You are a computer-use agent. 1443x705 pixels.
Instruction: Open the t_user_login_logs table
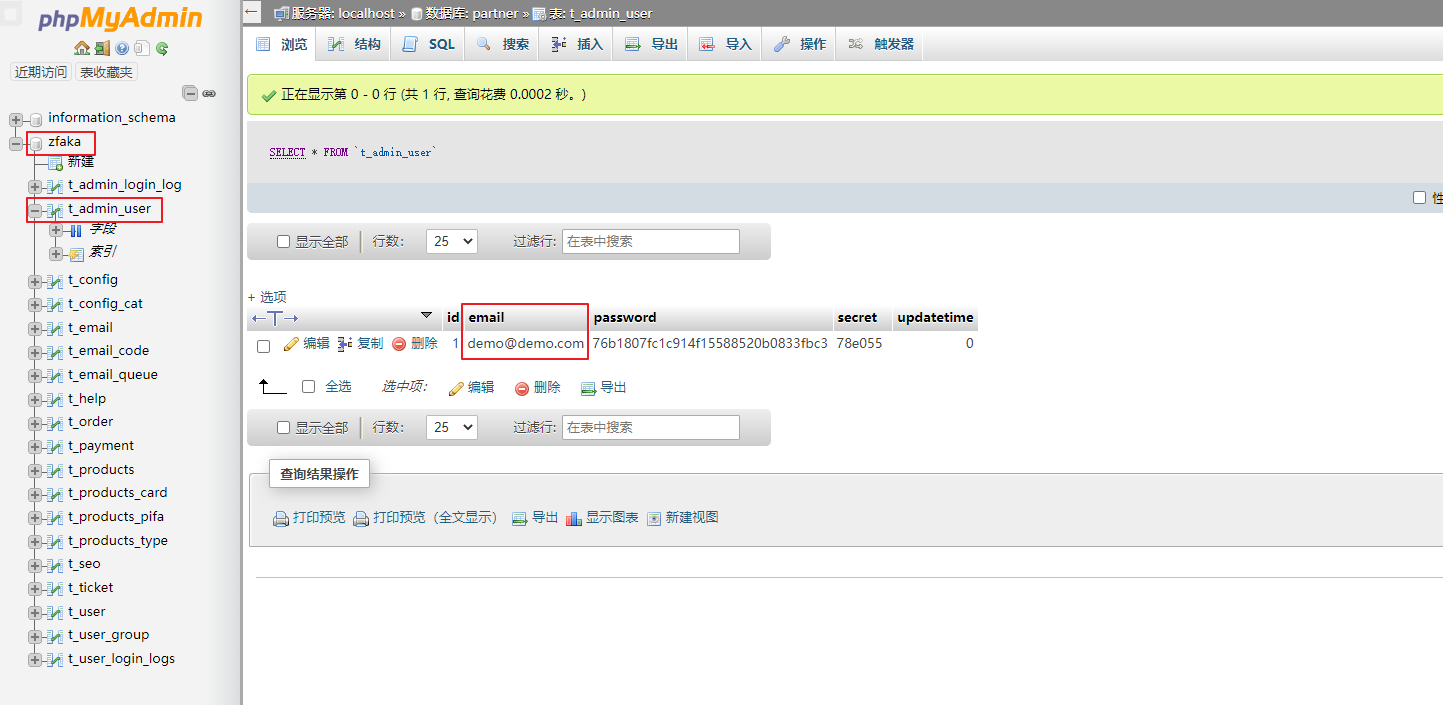[121, 659]
